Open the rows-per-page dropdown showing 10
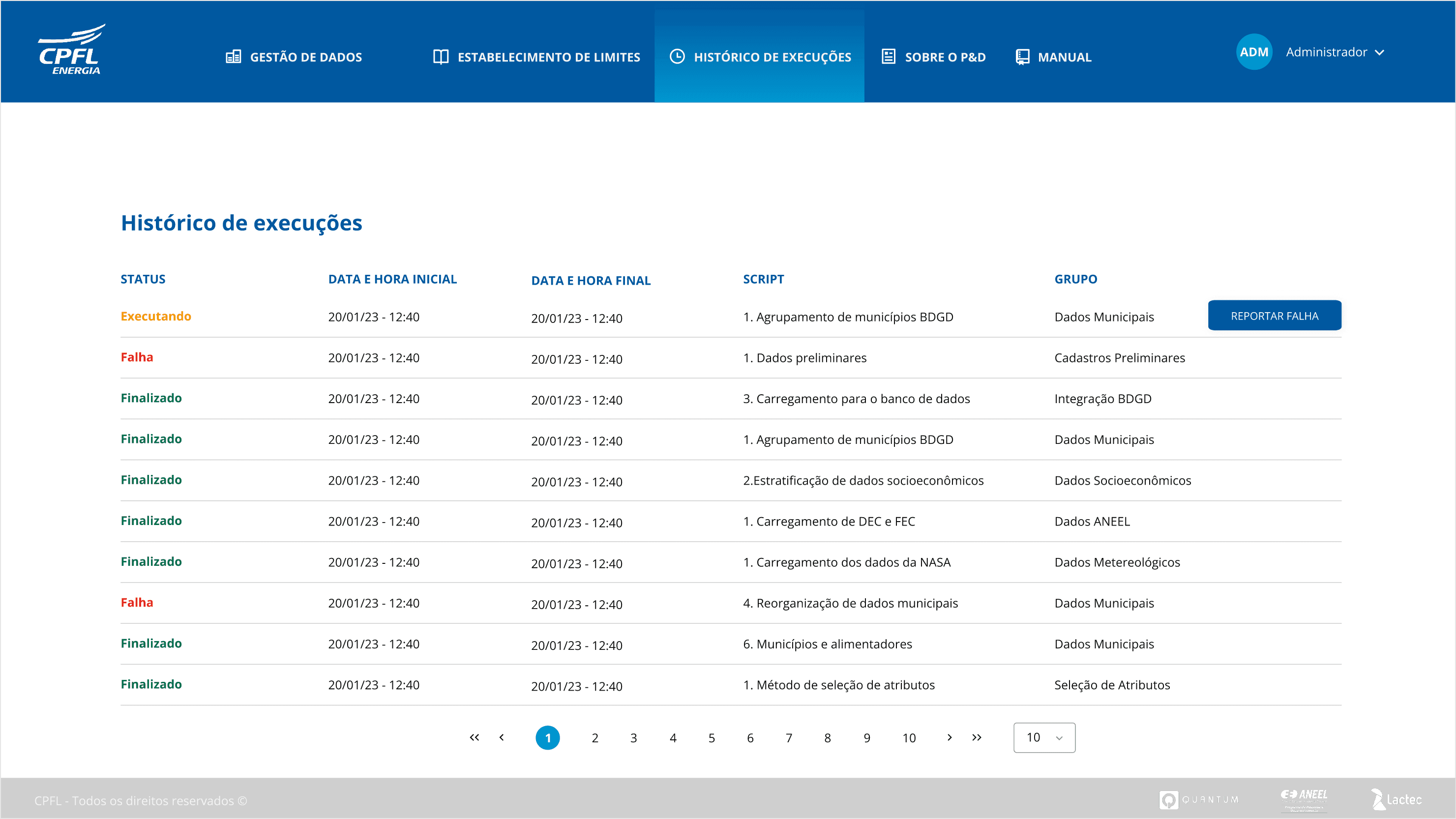This screenshot has width=1456, height=819. tap(1044, 737)
